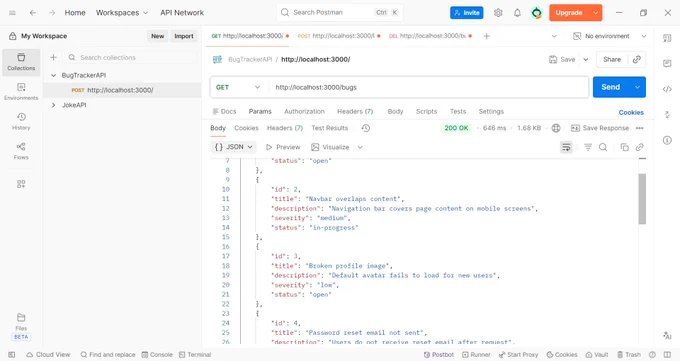Click the response vertical scrollbar thumb
Image resolution: width=680 pixels, height=361 pixels.
[642, 199]
